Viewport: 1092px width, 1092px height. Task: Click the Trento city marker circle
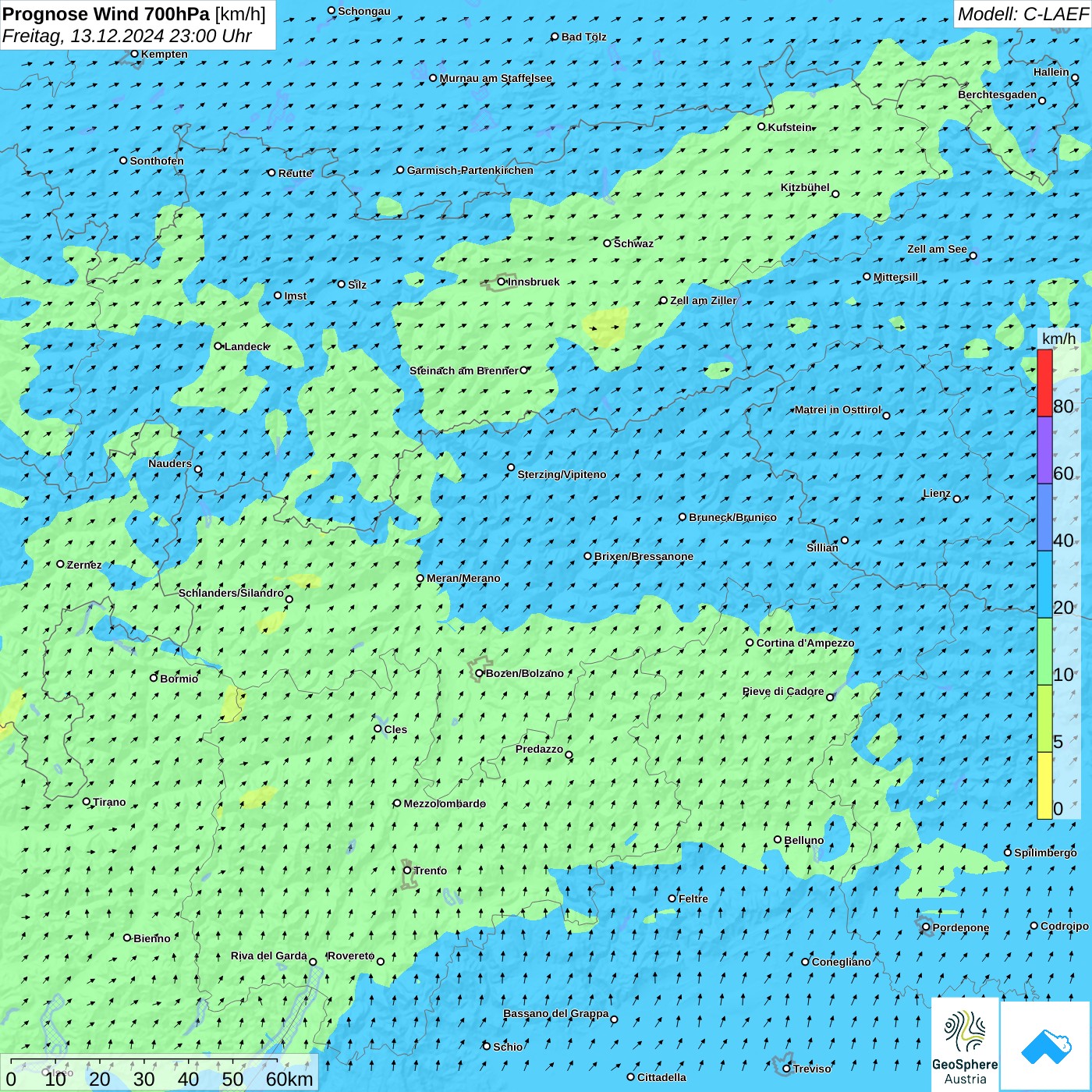click(407, 870)
